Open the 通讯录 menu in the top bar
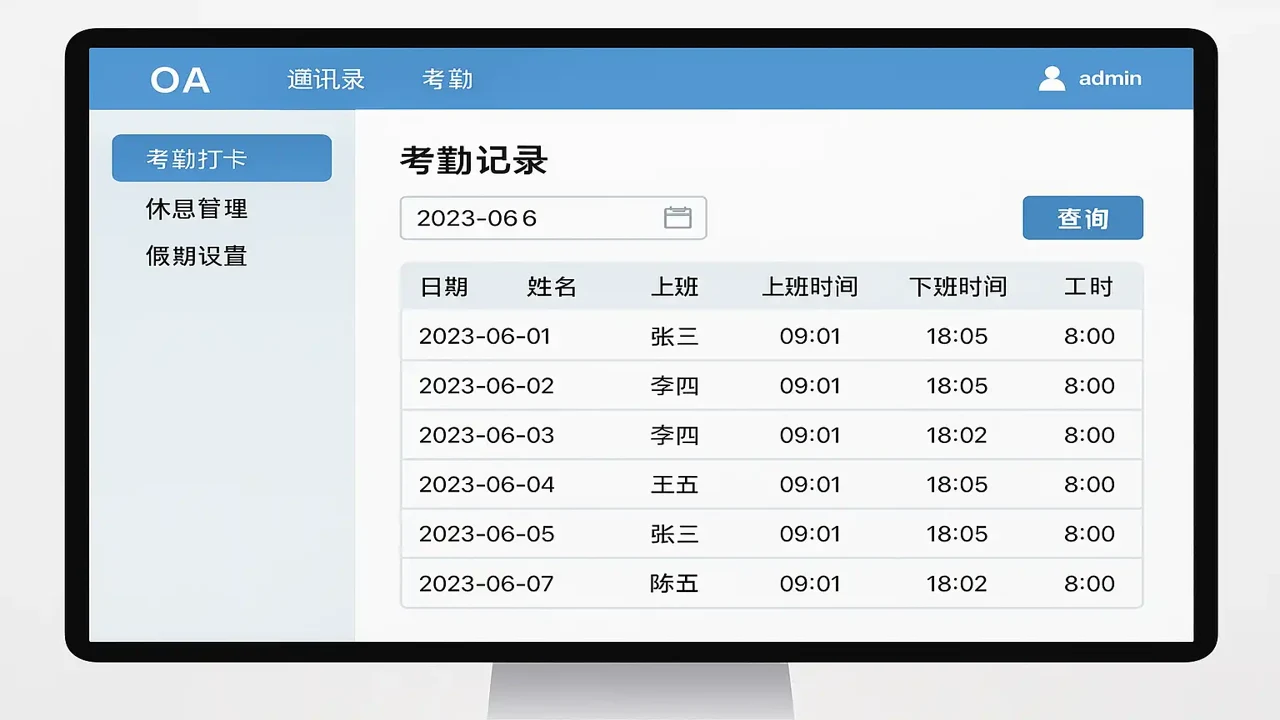The image size is (1280, 720). coord(326,79)
